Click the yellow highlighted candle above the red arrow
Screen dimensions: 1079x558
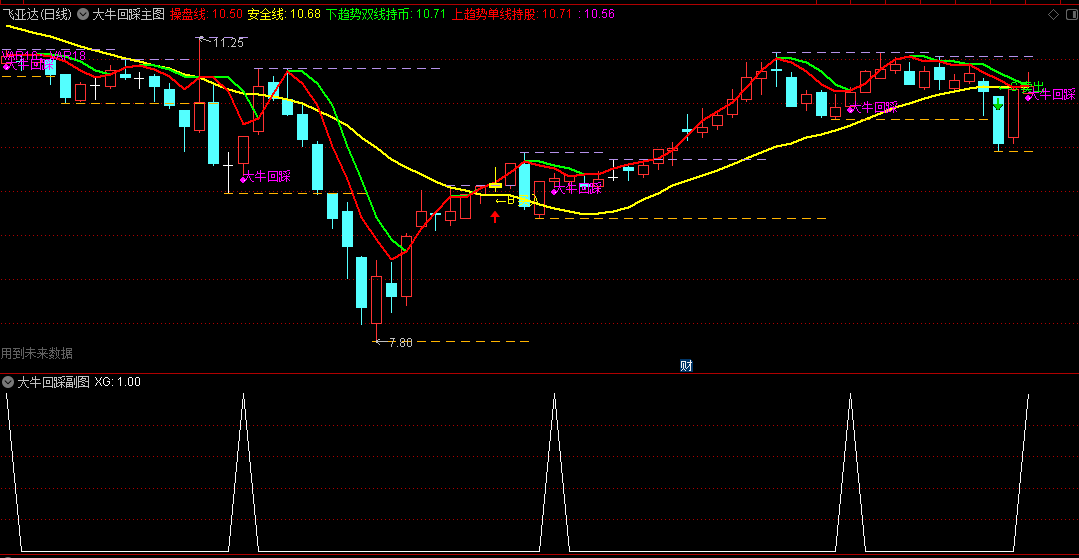pyautogui.click(x=495, y=185)
